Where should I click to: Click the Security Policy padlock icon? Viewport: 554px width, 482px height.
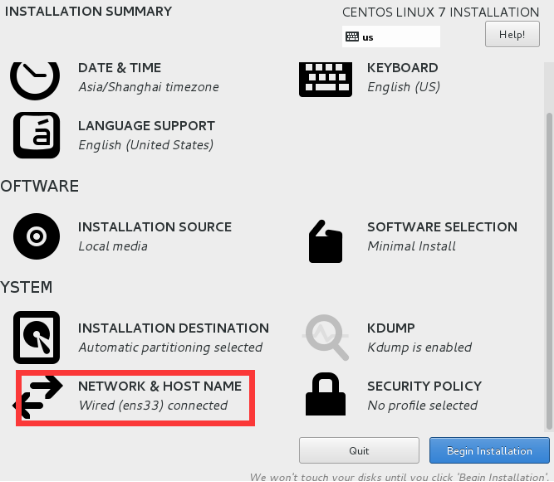tap(325, 394)
